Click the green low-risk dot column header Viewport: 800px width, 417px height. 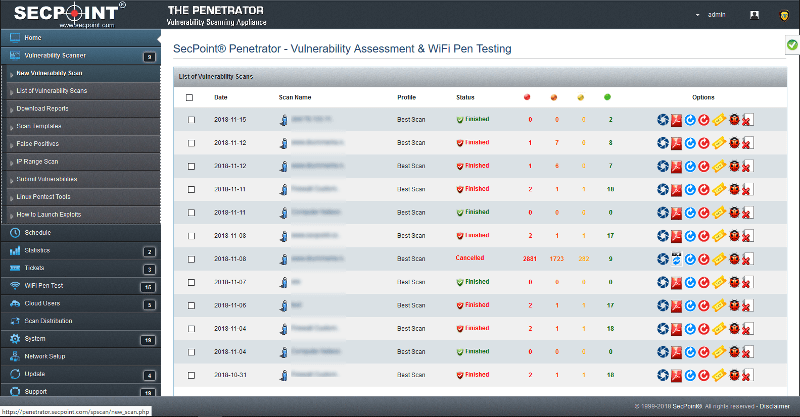coord(607,97)
